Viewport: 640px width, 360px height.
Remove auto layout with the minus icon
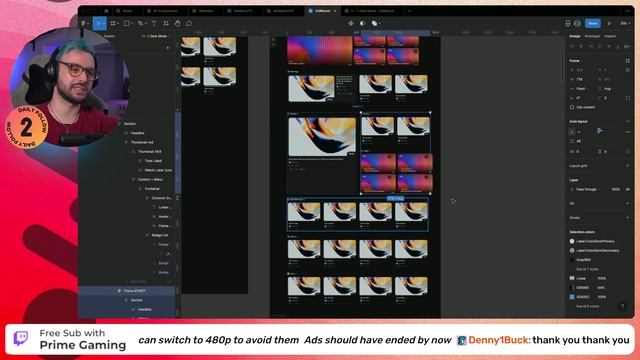point(627,122)
